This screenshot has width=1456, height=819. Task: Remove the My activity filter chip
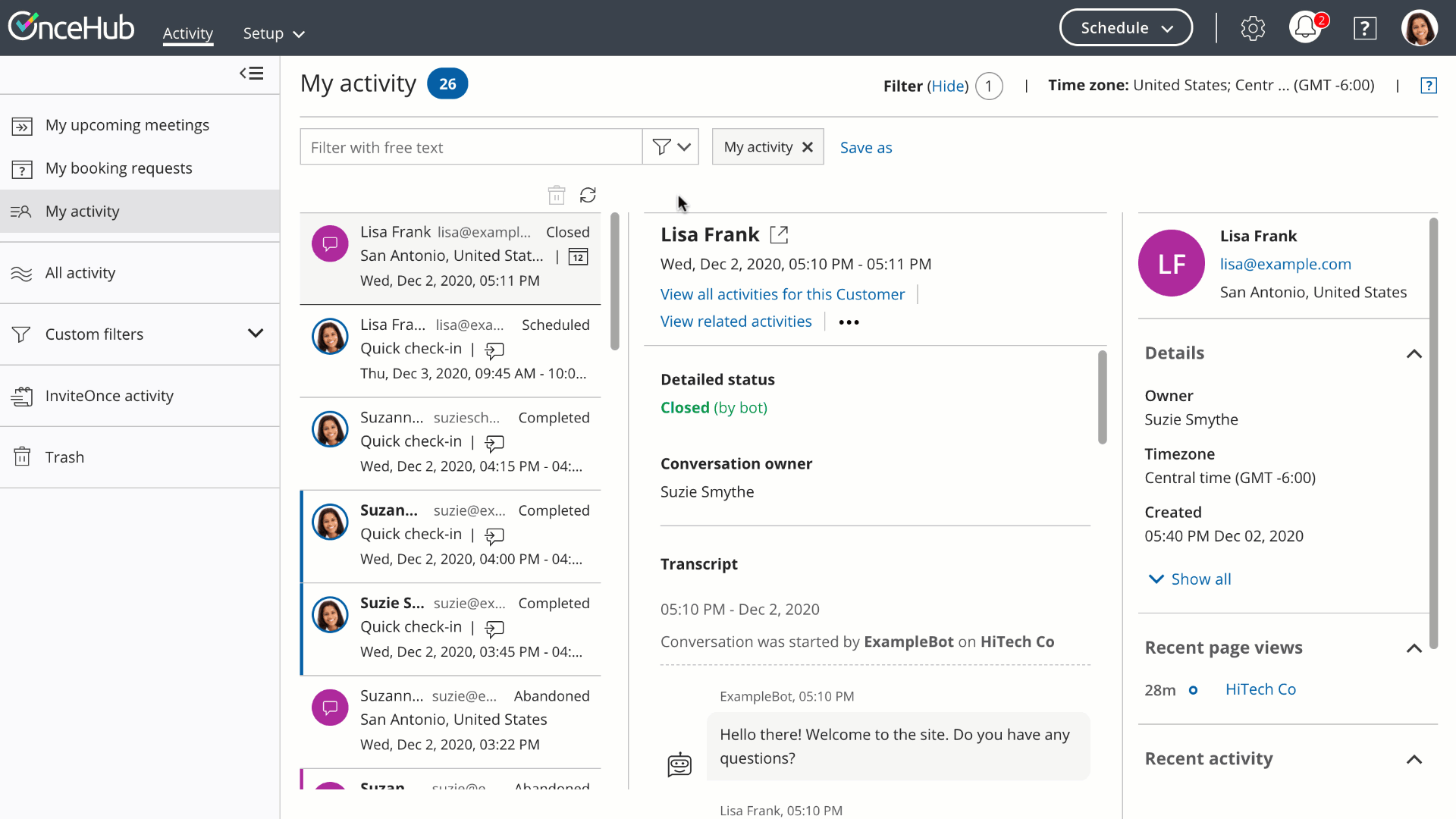808,147
